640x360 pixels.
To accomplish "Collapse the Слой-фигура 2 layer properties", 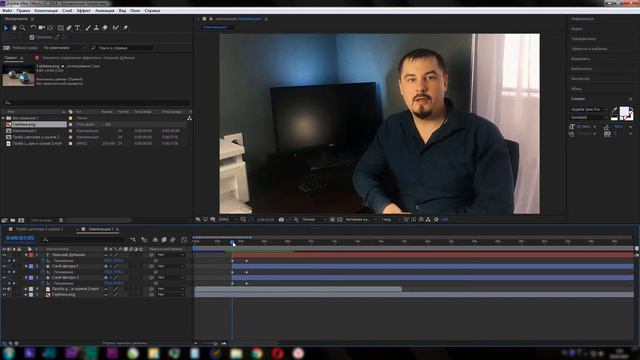I will pos(26,278).
